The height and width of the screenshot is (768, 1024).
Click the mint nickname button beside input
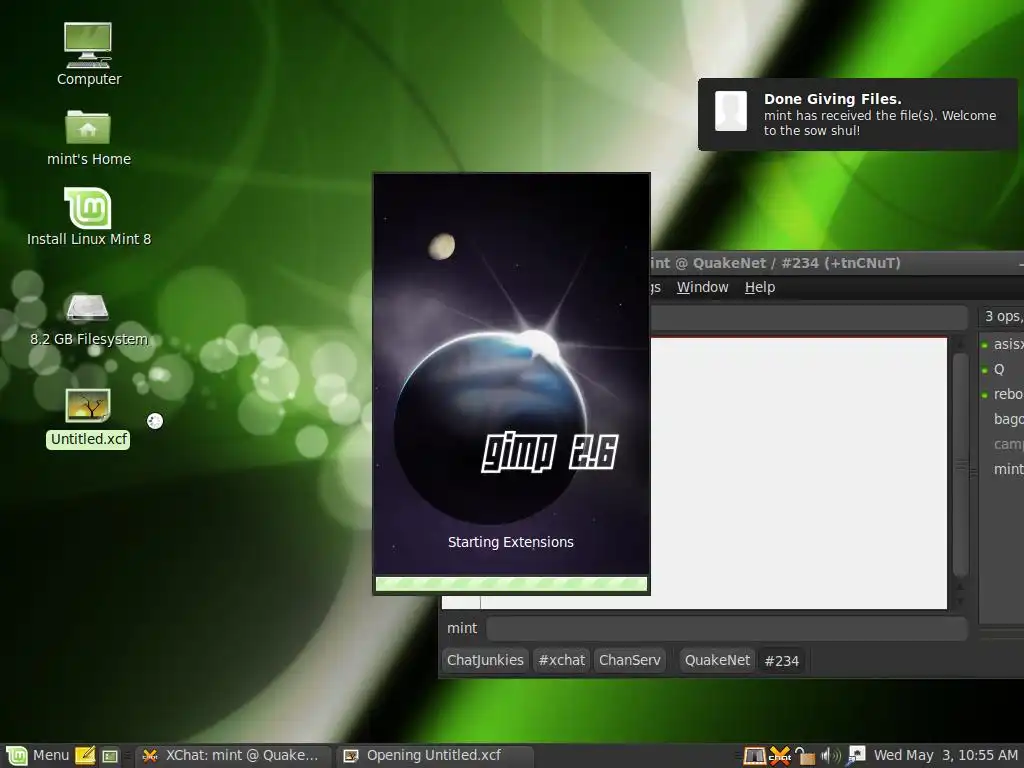coord(462,628)
